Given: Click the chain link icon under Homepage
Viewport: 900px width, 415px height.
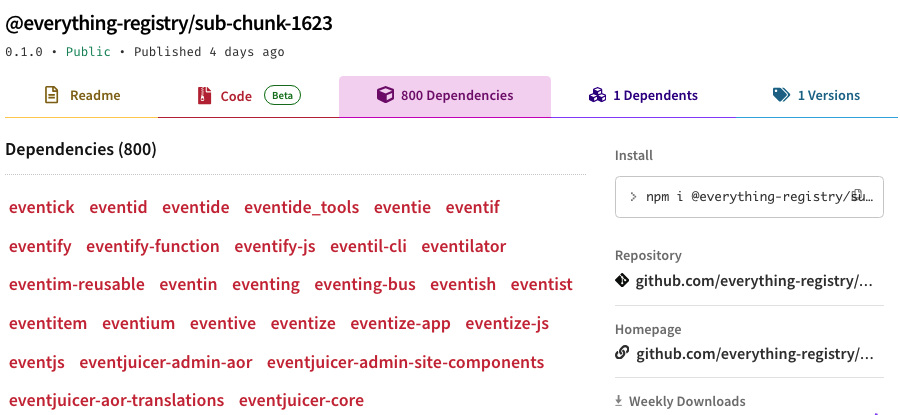Looking at the screenshot, I should [x=622, y=353].
